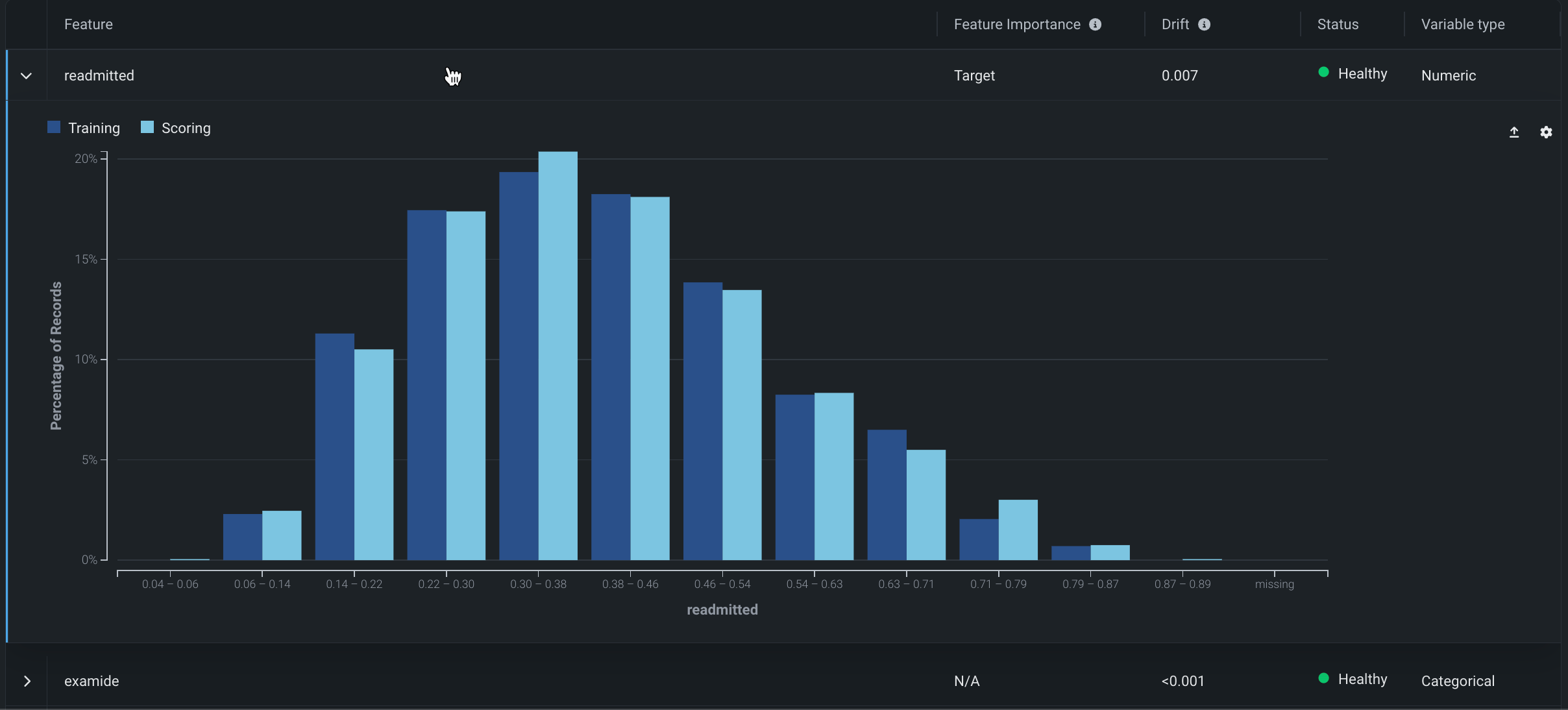The width and height of the screenshot is (1568, 710).
Task: Toggle the Training legend swatch
Action: tap(54, 127)
